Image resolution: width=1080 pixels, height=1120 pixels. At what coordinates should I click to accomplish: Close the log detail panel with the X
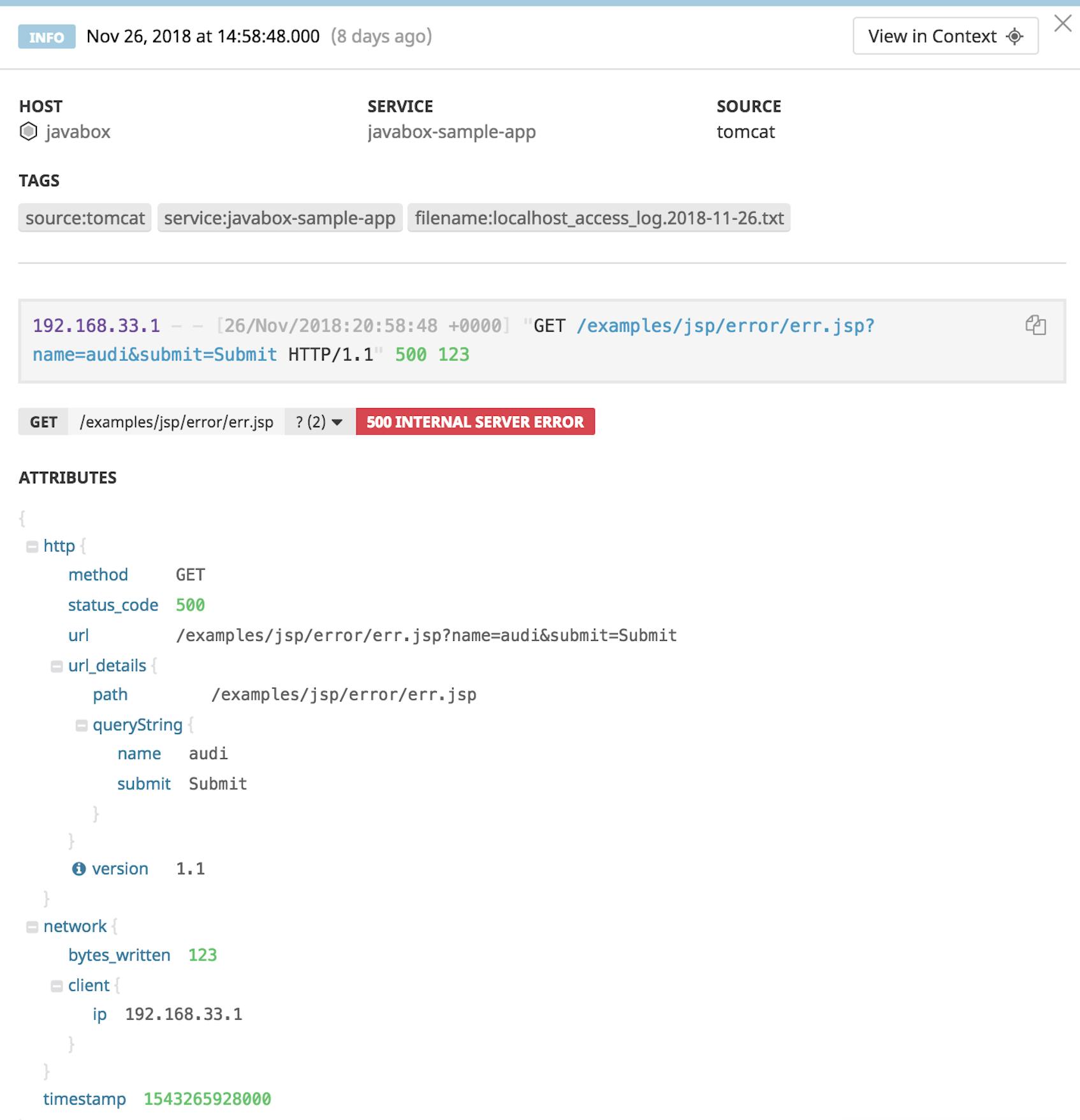point(1063,24)
